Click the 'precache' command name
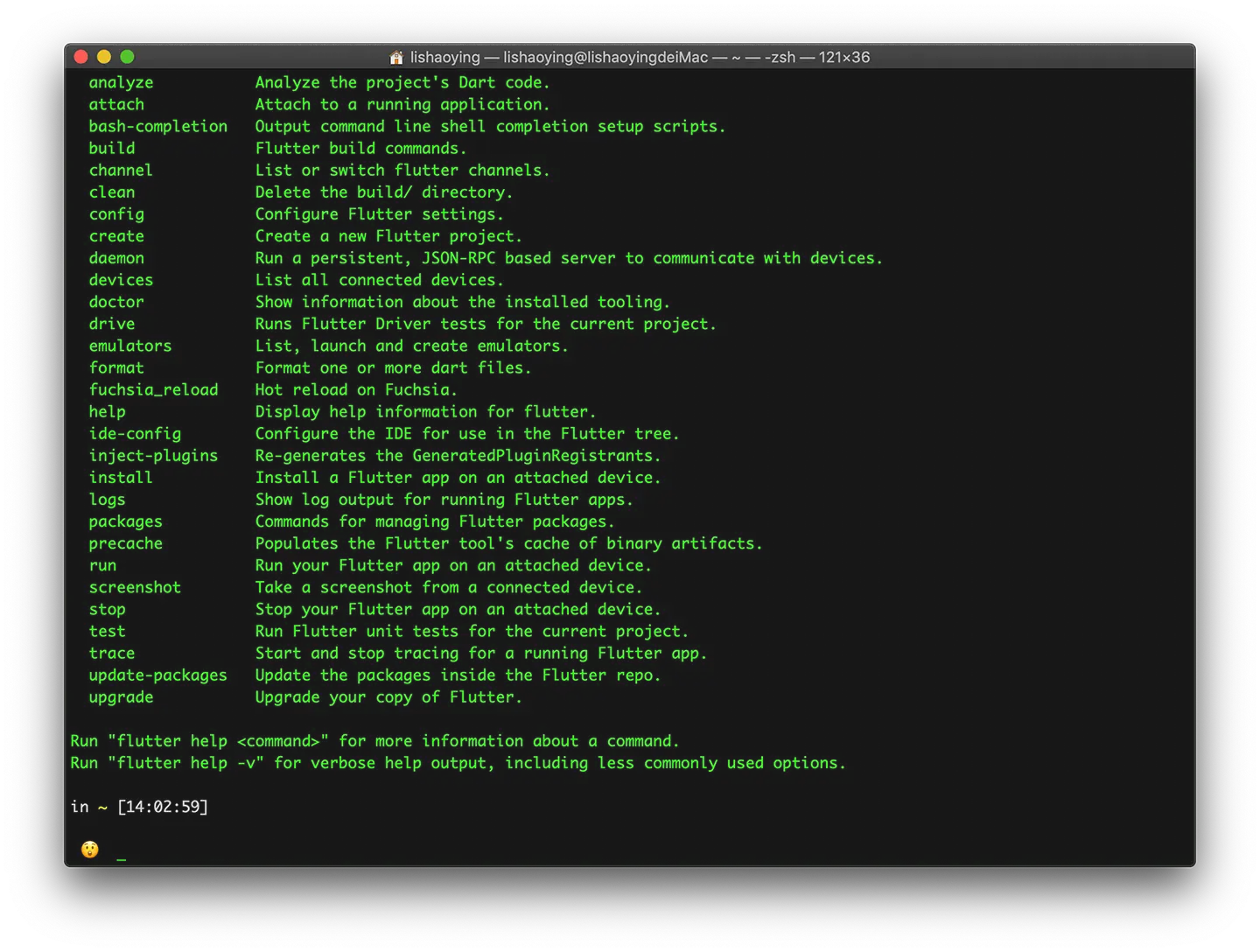Image resolution: width=1260 pixels, height=952 pixels. 125,543
